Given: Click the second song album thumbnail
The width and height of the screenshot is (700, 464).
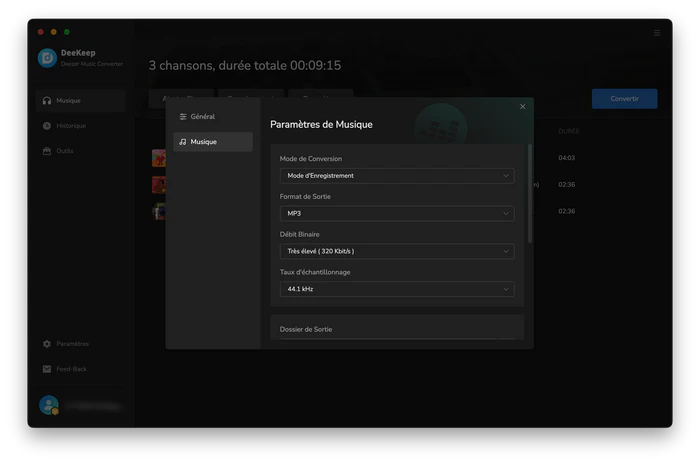Looking at the screenshot, I should (159, 185).
